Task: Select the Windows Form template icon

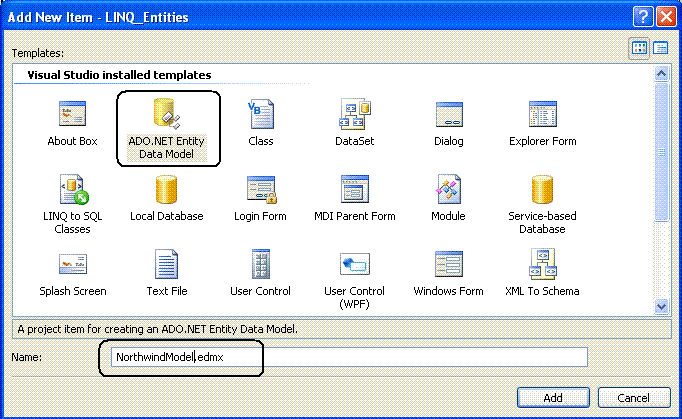Action: click(449, 264)
